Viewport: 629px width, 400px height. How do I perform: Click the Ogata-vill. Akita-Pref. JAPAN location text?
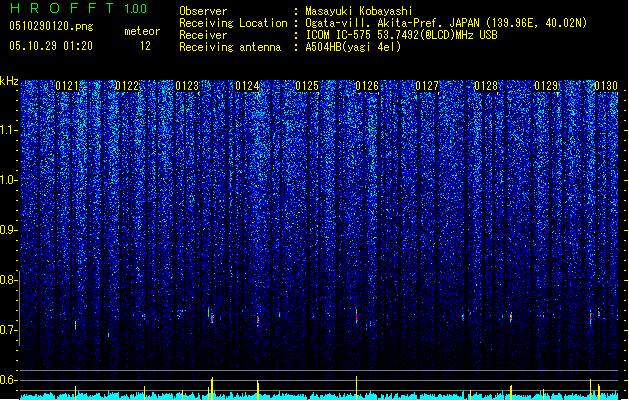pos(446,23)
